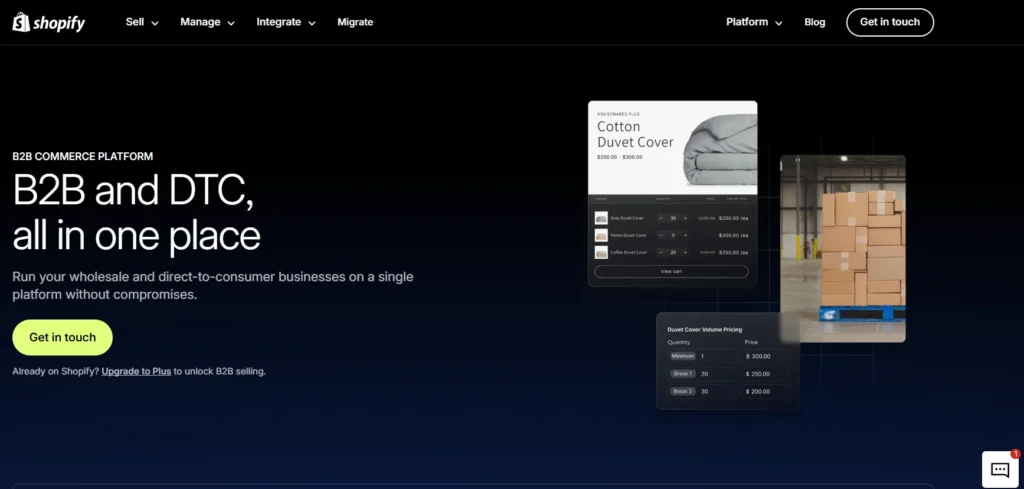Click the HOUSEWARES PLUS brand label
Screen dimensions: 1024x489
click(x=618, y=114)
